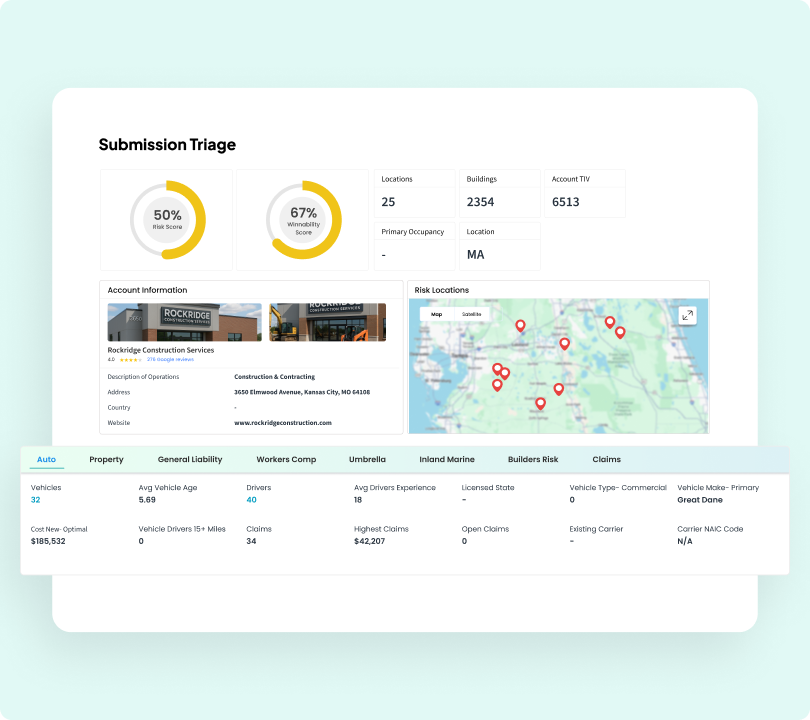Switch to the Claims tab
The image size is (810, 720).
[606, 459]
